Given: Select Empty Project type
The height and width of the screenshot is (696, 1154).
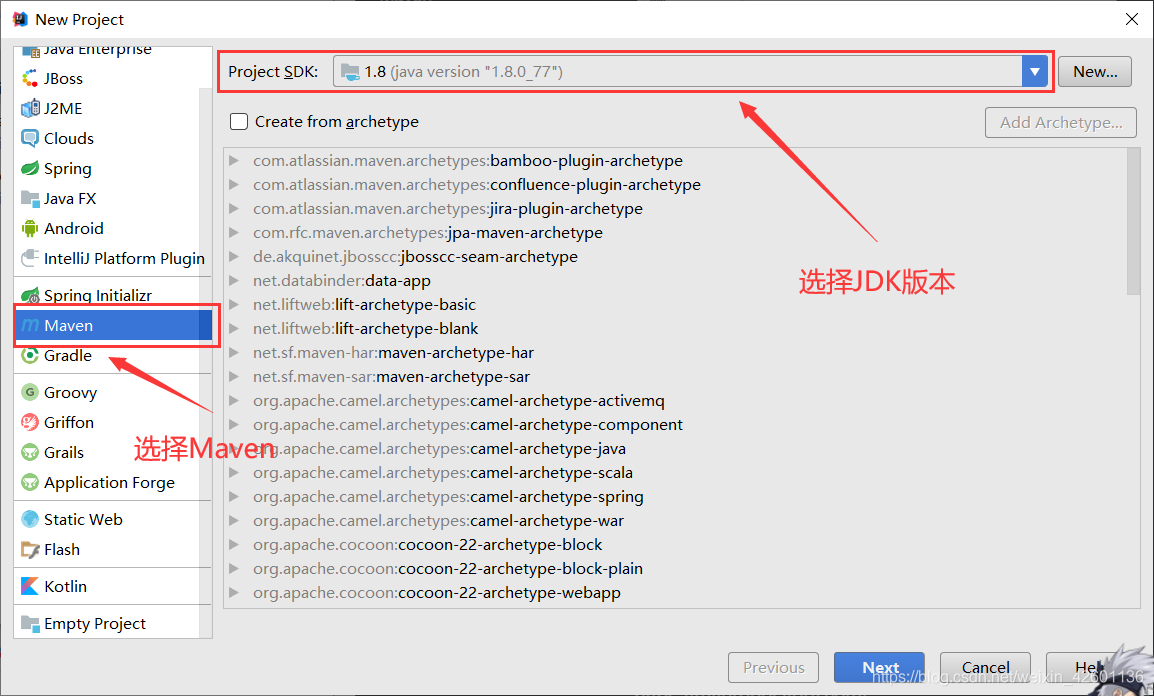Looking at the screenshot, I should (95, 623).
